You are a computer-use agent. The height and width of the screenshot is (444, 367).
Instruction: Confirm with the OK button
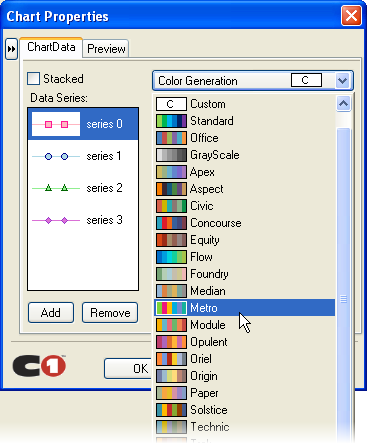click(x=128, y=368)
